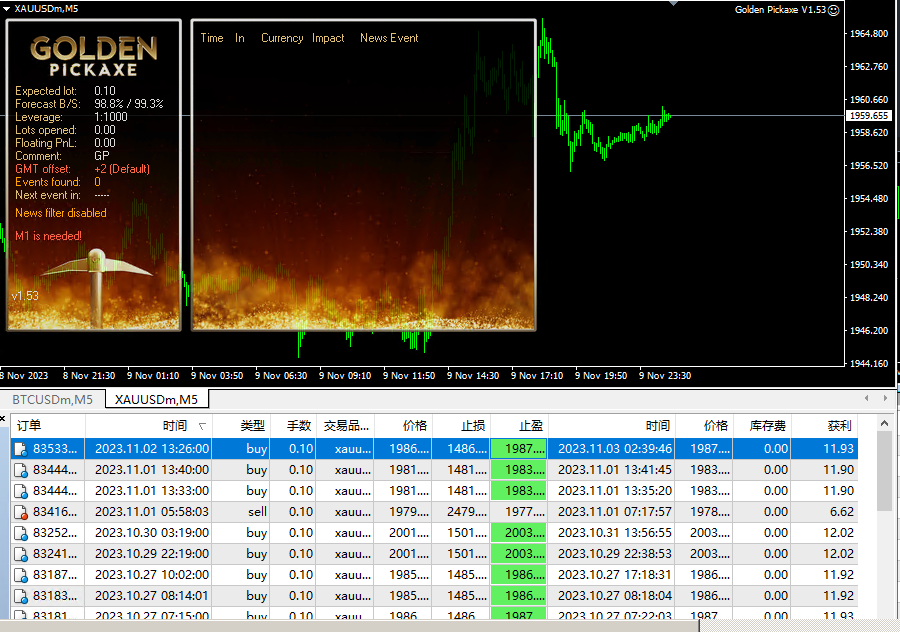Click the Golden Pickaxe smiley face icon

pyautogui.click(x=833, y=10)
